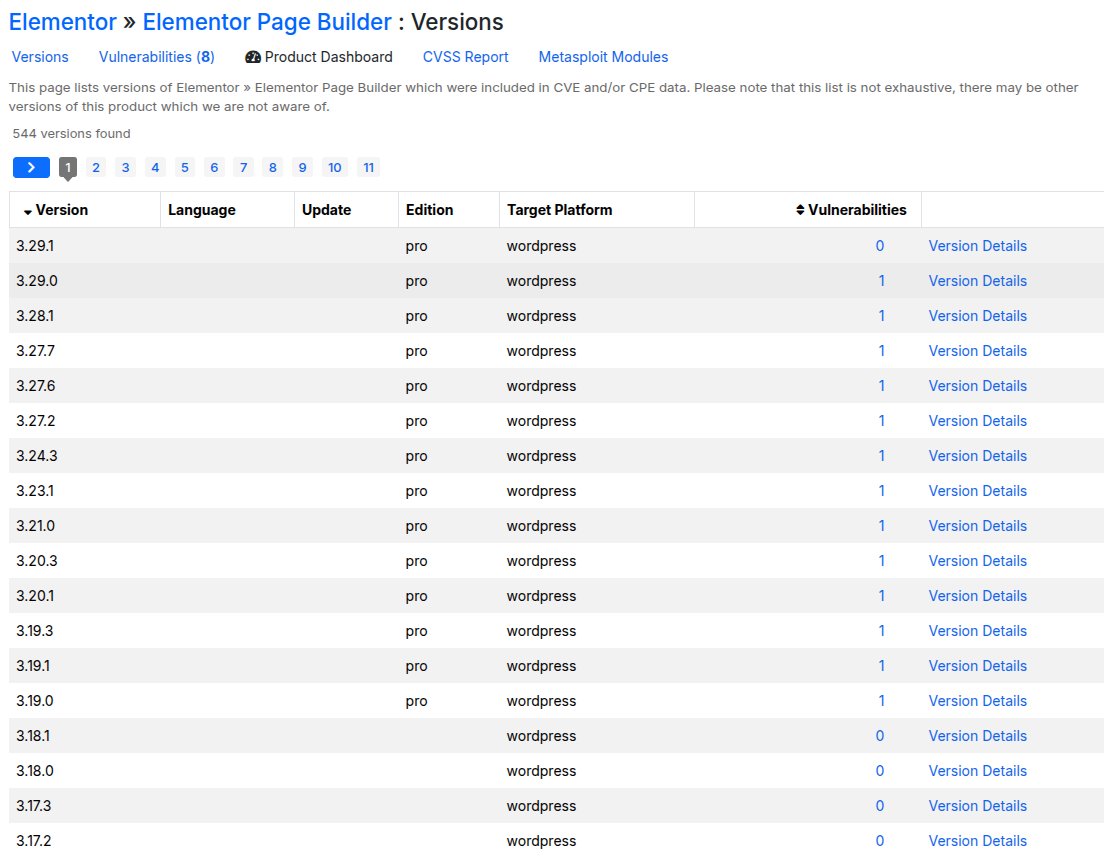Click Elementor Page Builder breadcrumb link
This screenshot has width=1104, height=856.
tap(267, 22)
